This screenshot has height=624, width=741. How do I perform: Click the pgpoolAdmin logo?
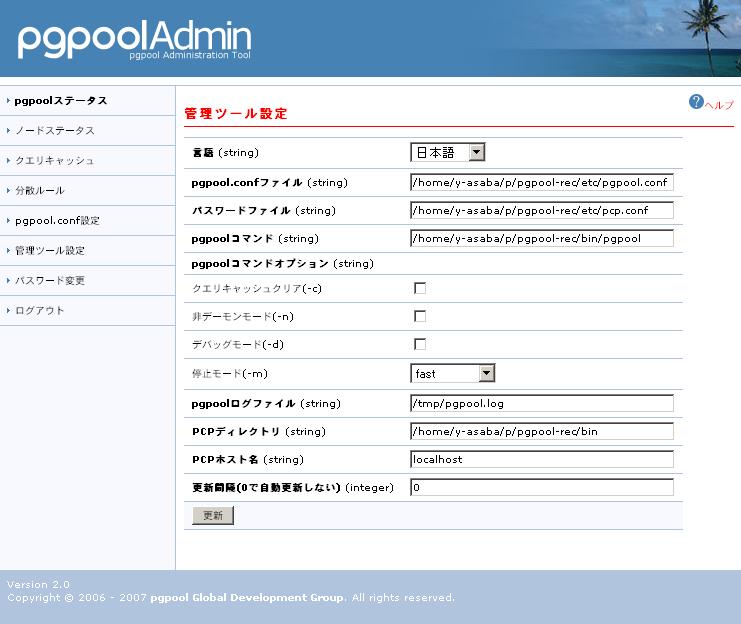[x=135, y=40]
